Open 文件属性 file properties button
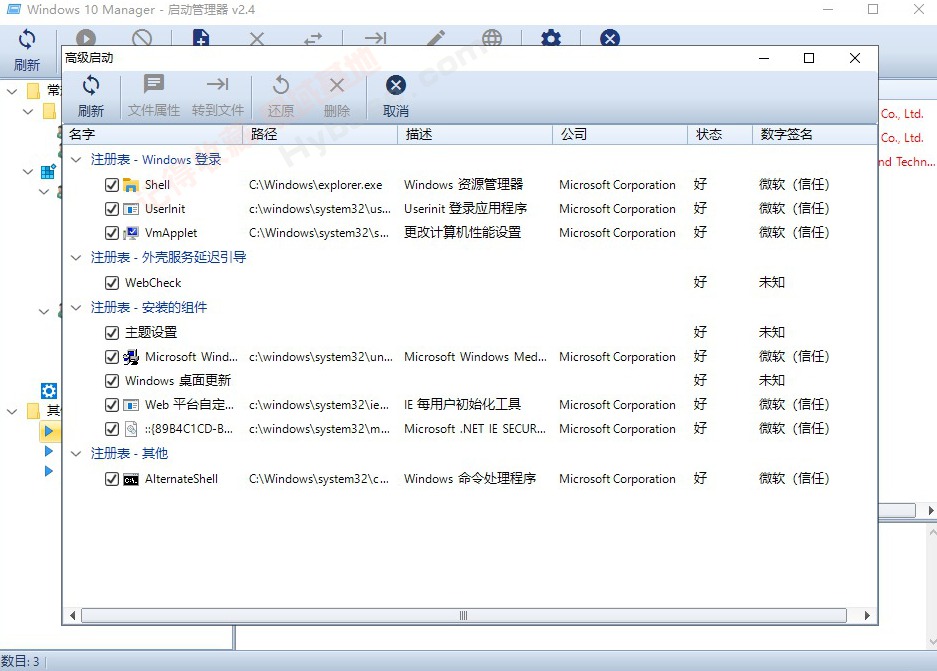Screen dimensions: 937x671 pyautogui.click(x=154, y=96)
